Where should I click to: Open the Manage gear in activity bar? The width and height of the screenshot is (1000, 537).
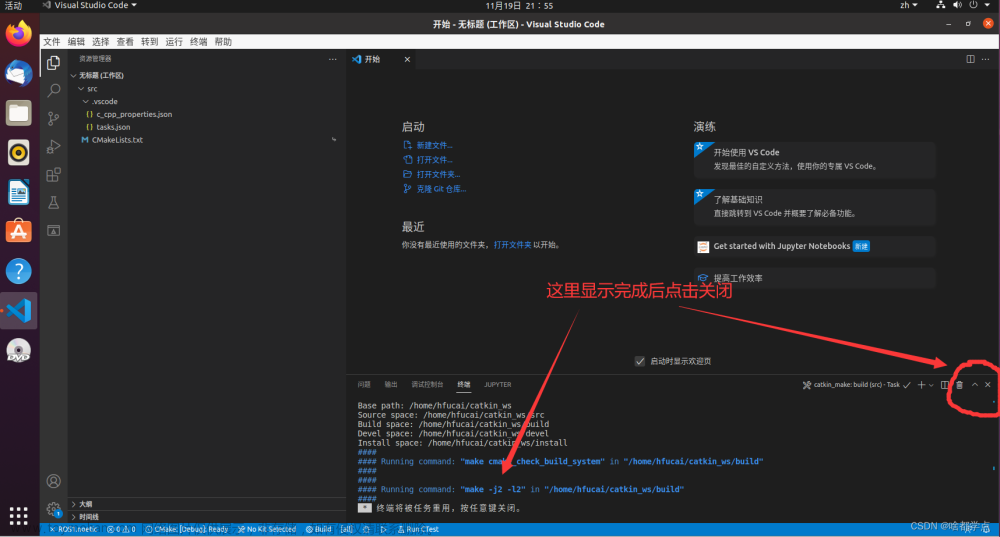54,509
